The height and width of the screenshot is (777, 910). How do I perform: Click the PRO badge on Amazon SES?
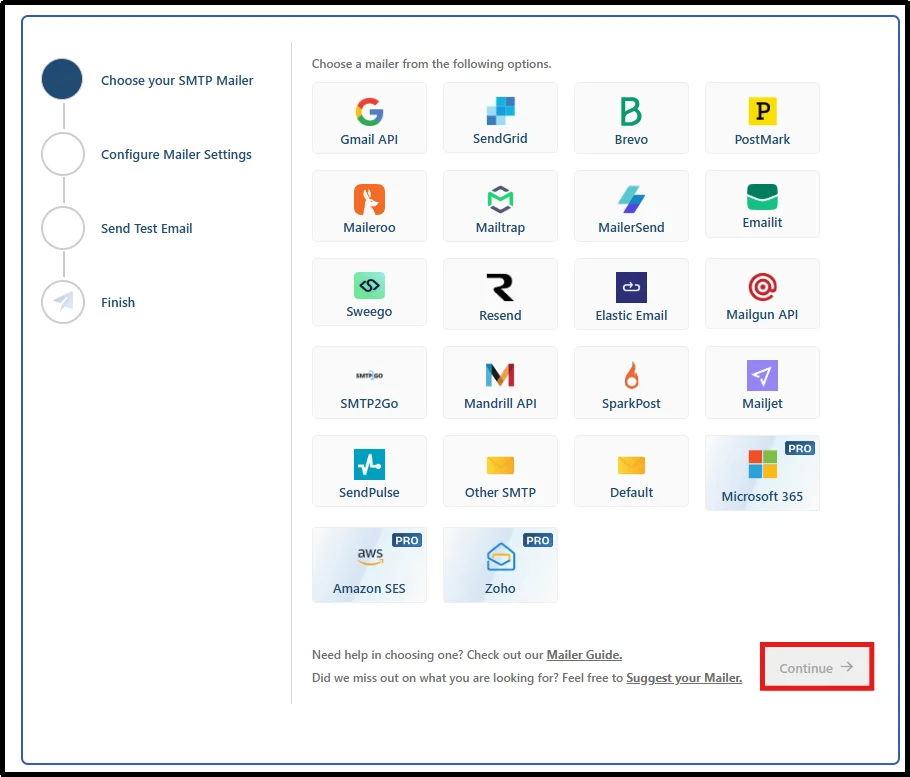pos(406,540)
